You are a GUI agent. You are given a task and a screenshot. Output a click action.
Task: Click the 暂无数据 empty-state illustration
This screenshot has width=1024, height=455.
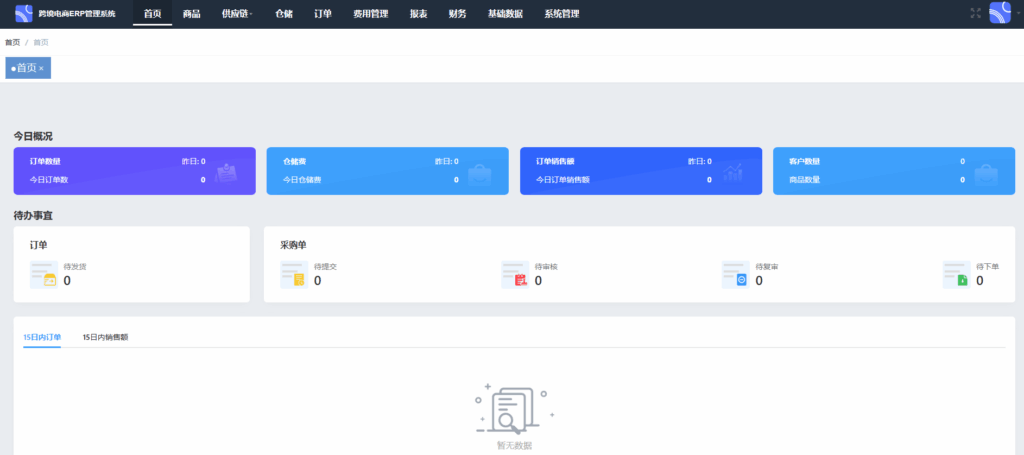[x=515, y=410]
